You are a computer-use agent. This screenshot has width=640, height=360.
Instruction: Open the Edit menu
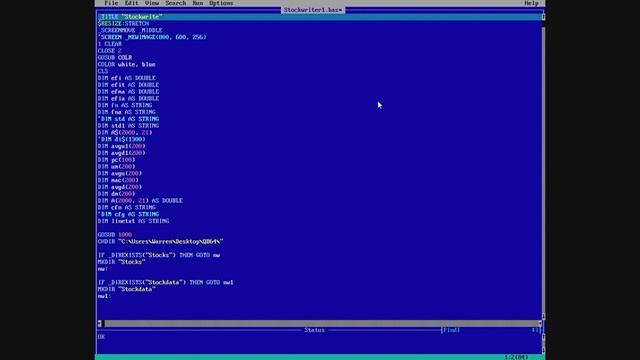point(131,3)
